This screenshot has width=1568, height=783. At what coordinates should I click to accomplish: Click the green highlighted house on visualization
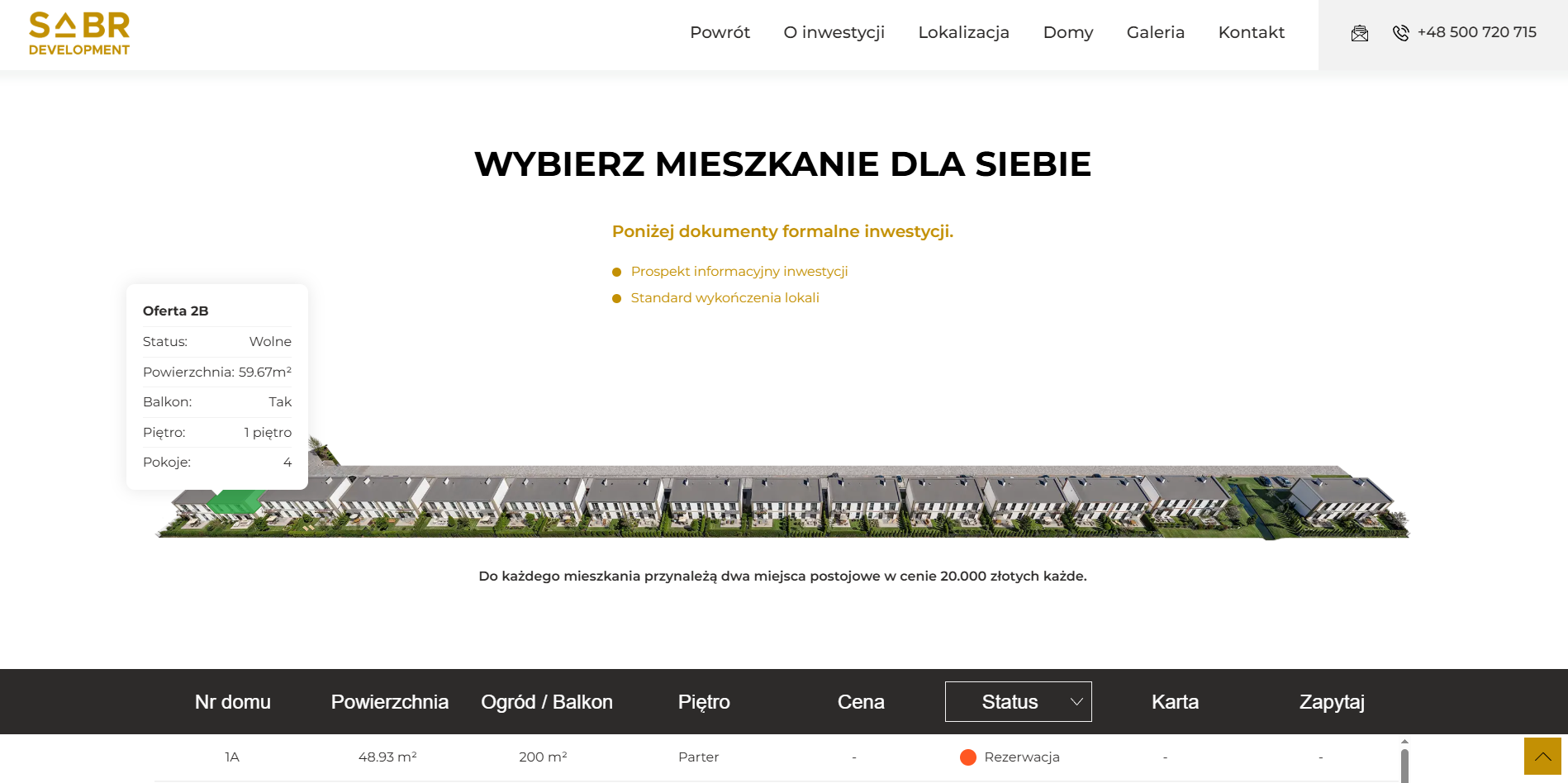point(235,501)
